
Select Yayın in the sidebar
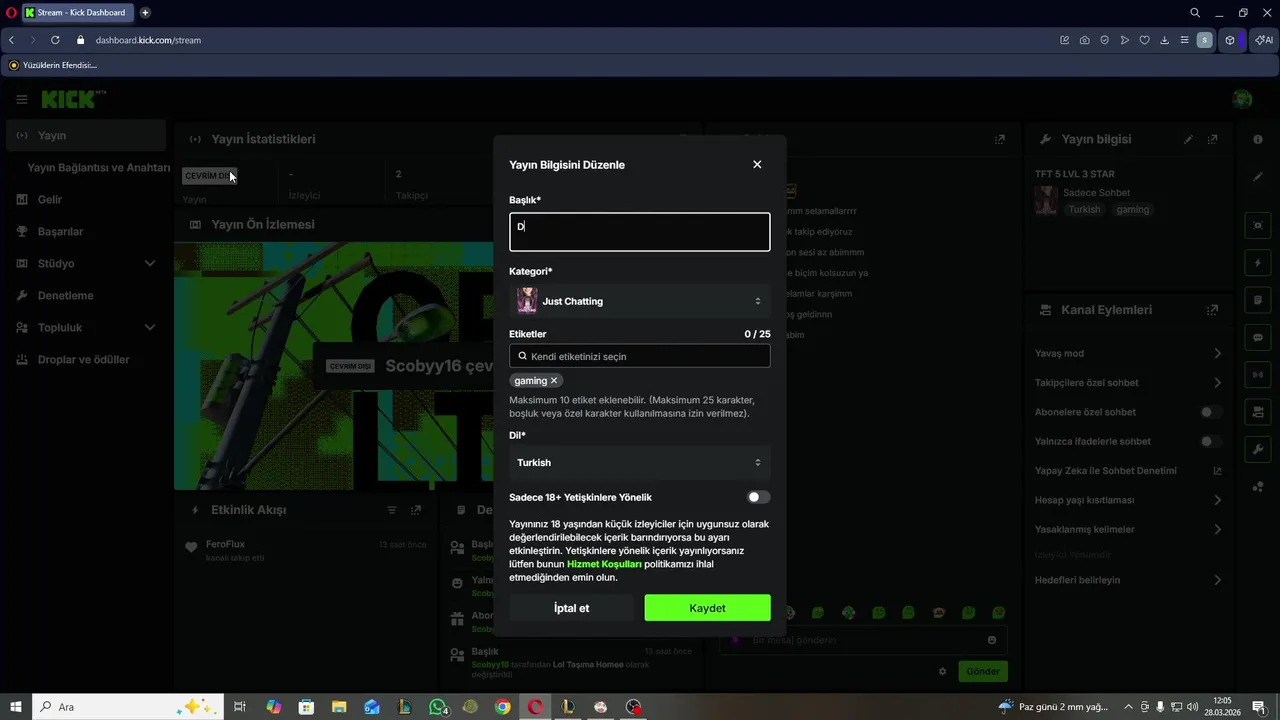[85, 135]
